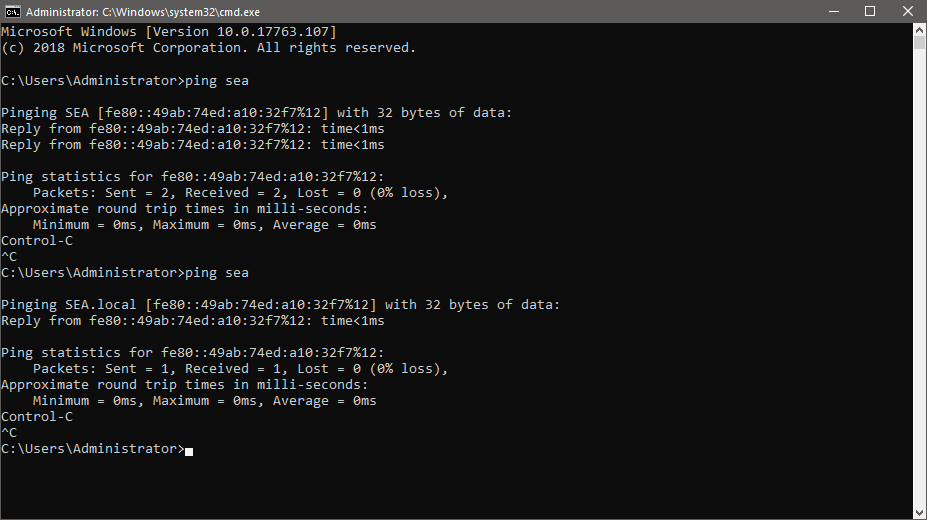Click the empty vertical scrollbar track
Viewport: 927px width, 520px height.
[919, 278]
